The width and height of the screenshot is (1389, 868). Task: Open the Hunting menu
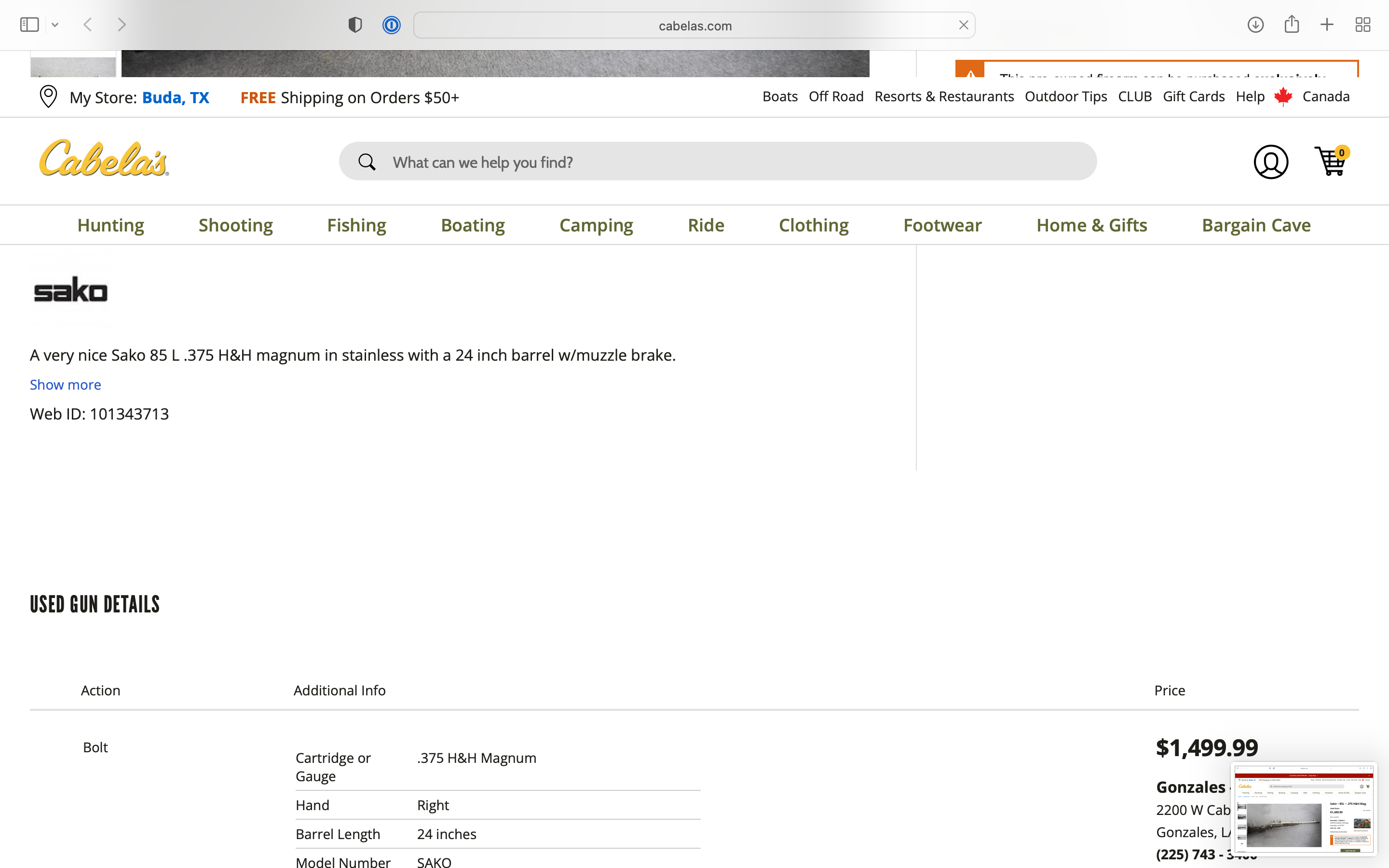pyautogui.click(x=111, y=225)
